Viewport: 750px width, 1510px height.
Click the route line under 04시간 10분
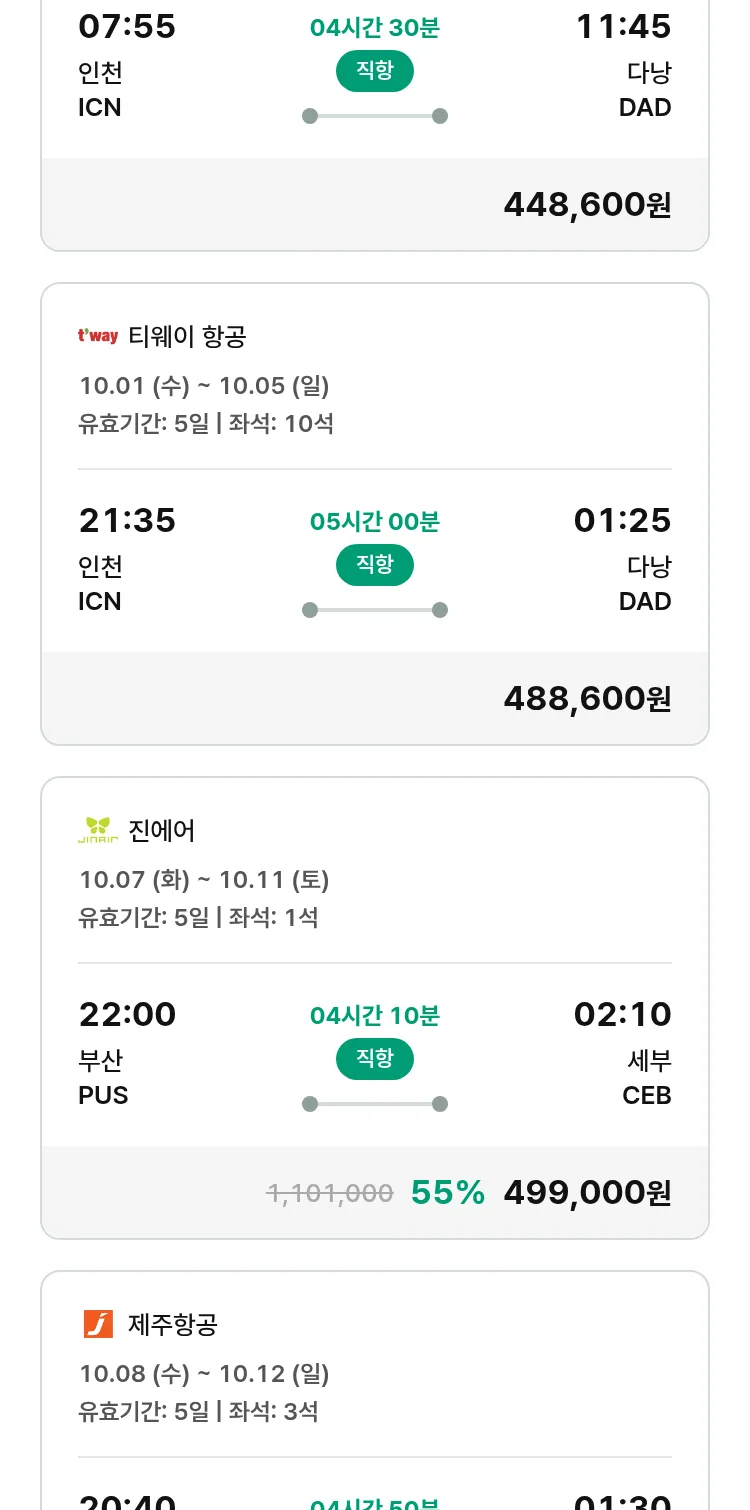tap(375, 1104)
